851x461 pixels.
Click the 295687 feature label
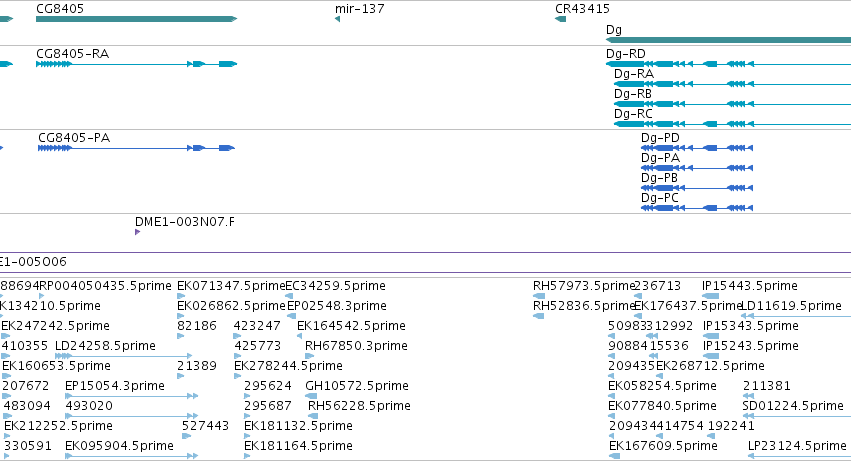coord(268,407)
